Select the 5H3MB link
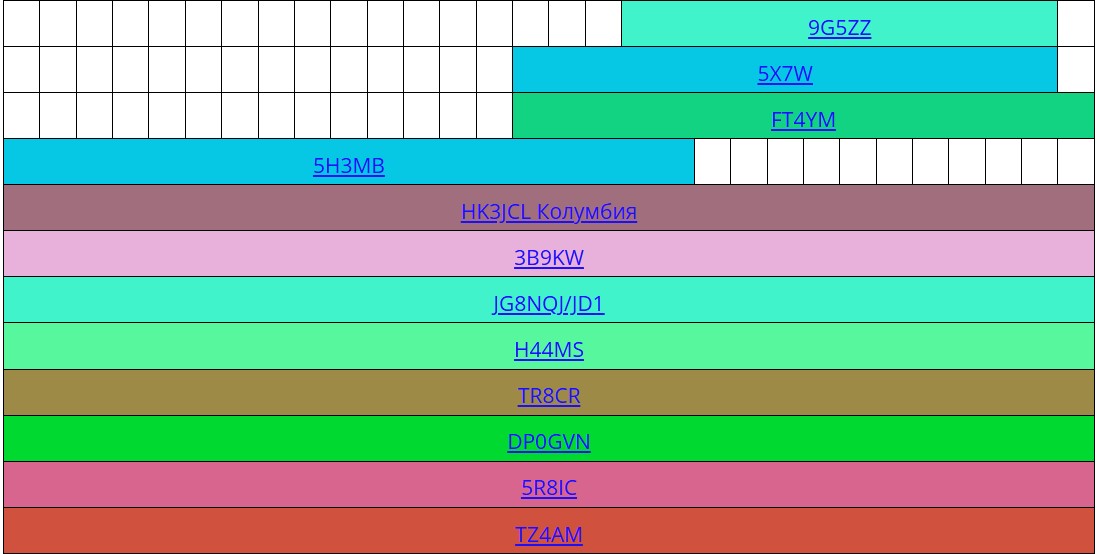1097x554 pixels. pyautogui.click(x=348, y=166)
